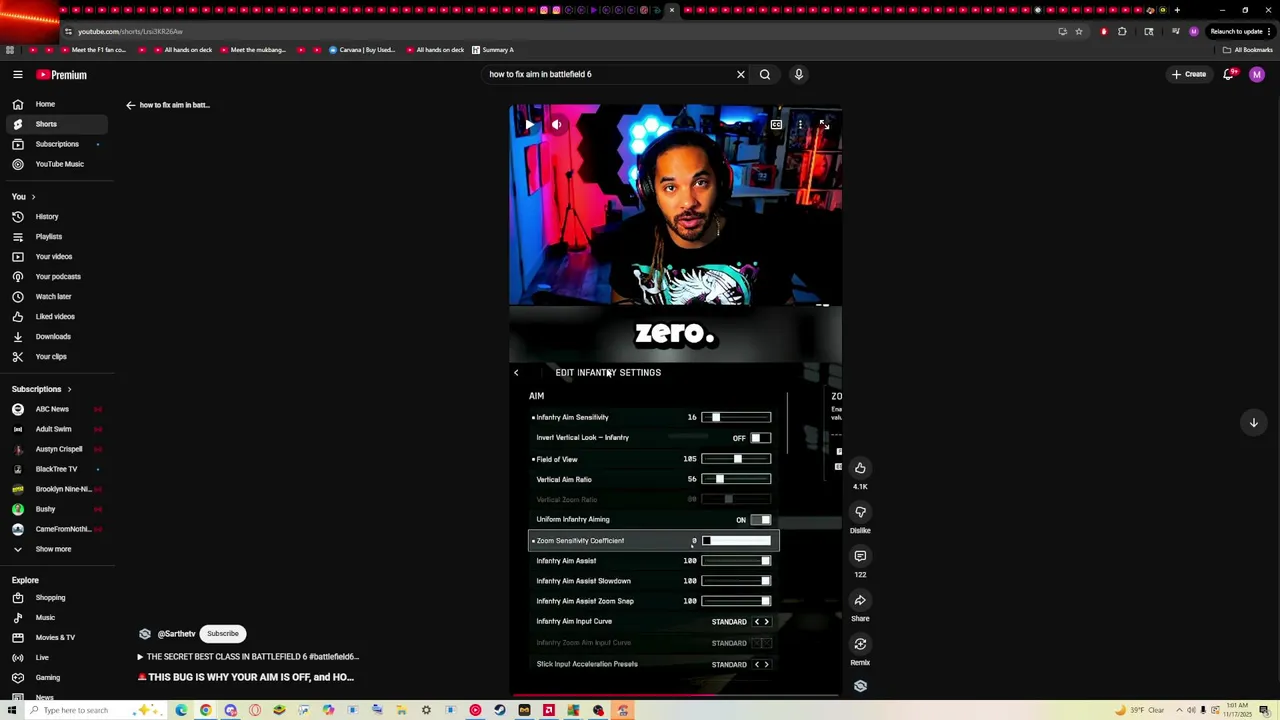This screenshot has width=1280, height=720.
Task: Open the YouTube guide hamburger menu
Action: tap(17, 75)
